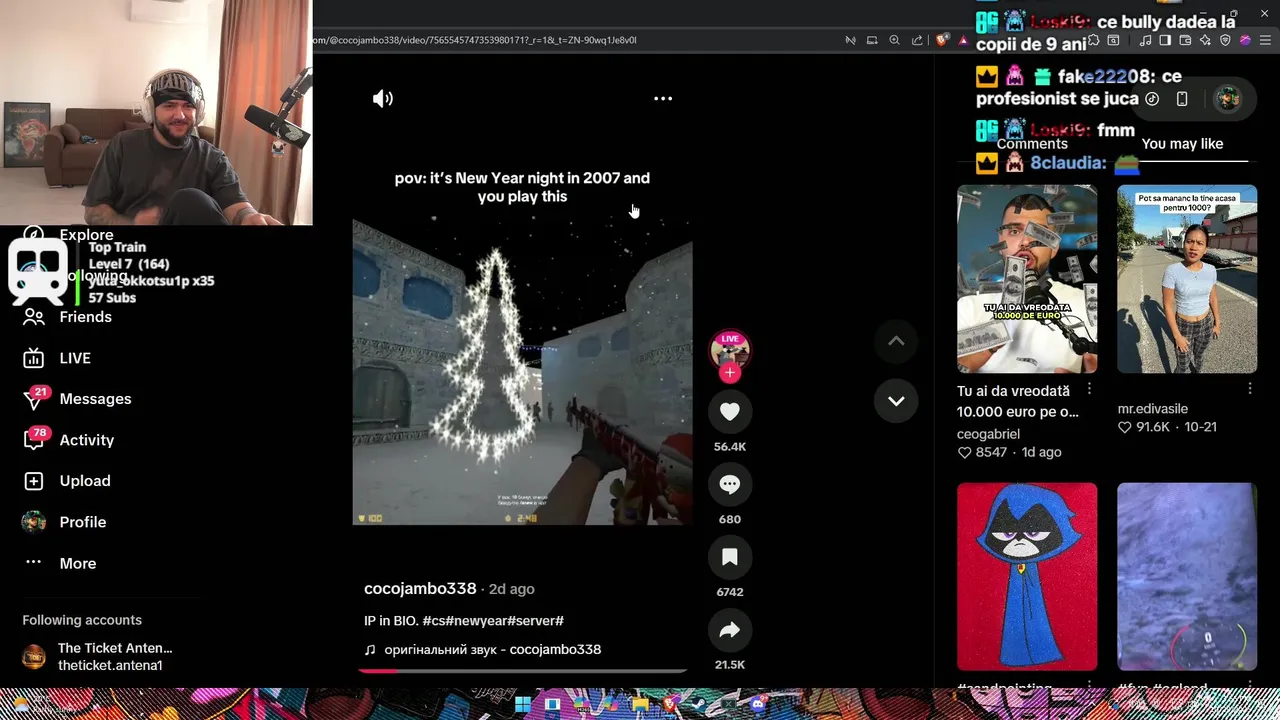Switch to the You may like tab
This screenshot has width=1280, height=720.
(1182, 144)
